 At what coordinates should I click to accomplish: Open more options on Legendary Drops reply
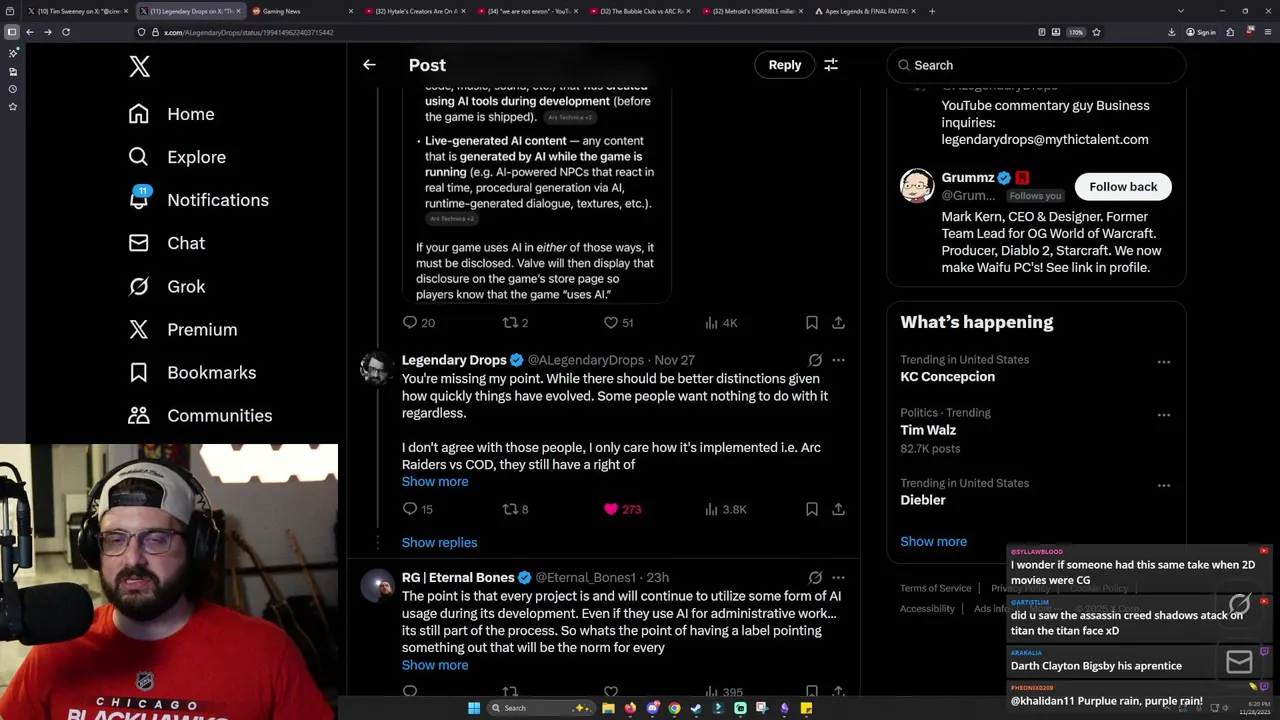[x=838, y=360]
